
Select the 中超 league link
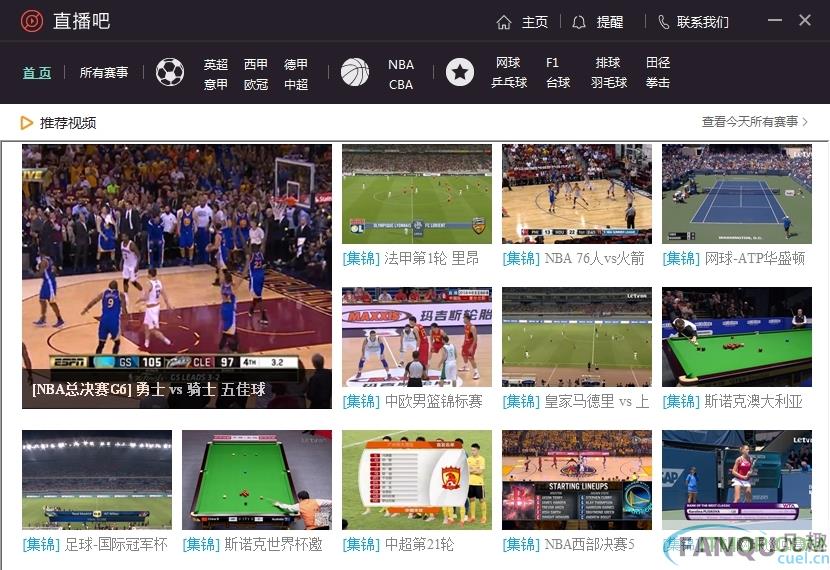pos(296,84)
